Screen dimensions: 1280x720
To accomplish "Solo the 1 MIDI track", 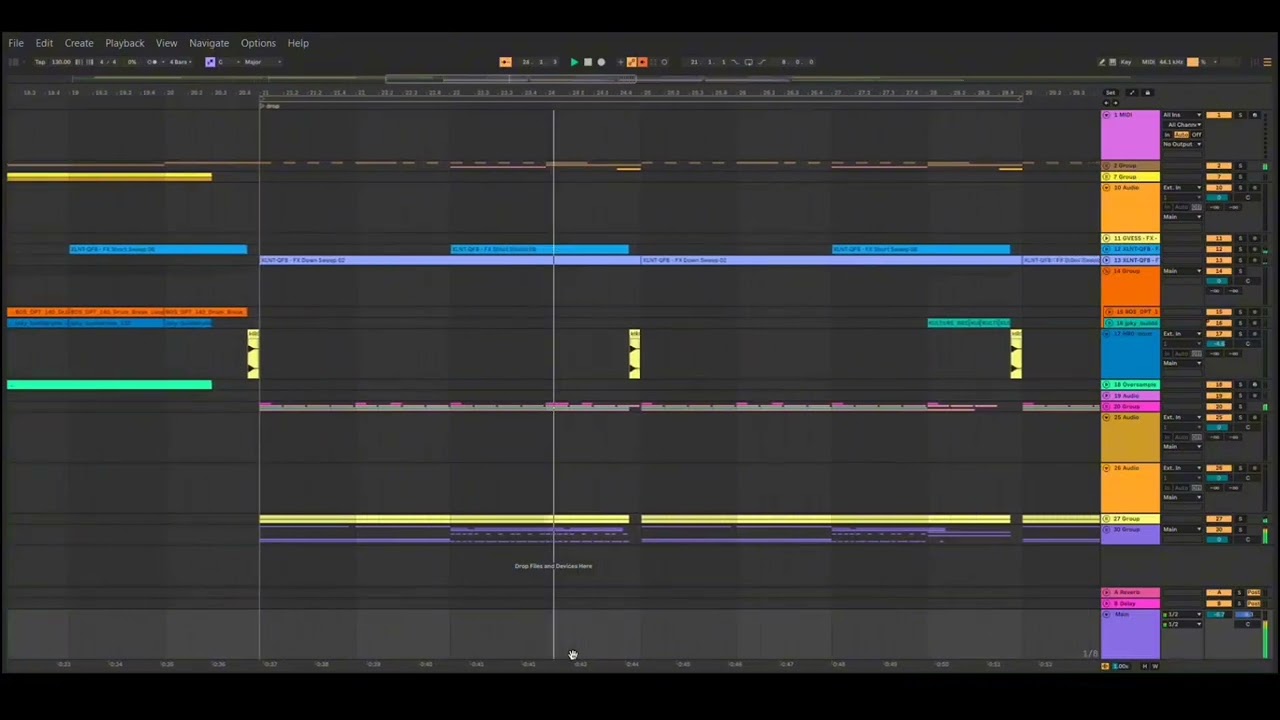I will pyautogui.click(x=1240, y=115).
